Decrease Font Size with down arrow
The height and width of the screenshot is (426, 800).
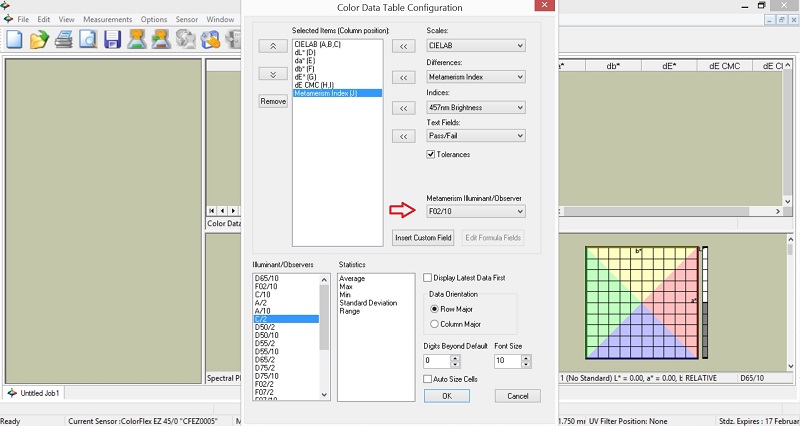[526, 364]
